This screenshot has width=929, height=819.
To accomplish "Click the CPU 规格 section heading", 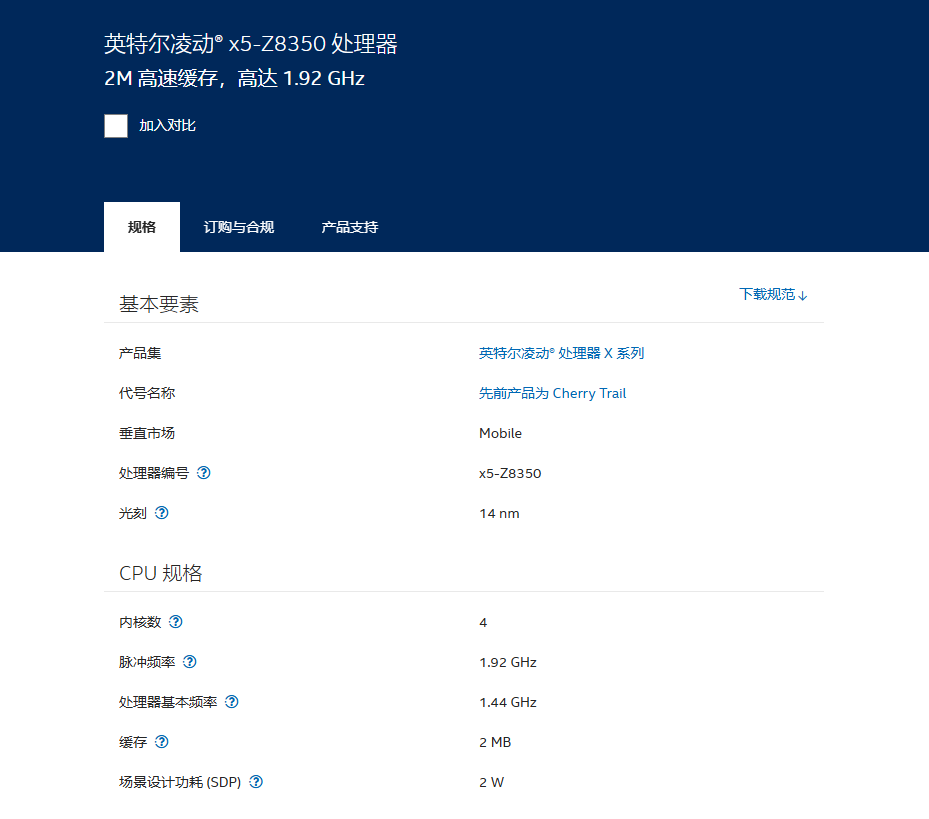I will [x=161, y=573].
